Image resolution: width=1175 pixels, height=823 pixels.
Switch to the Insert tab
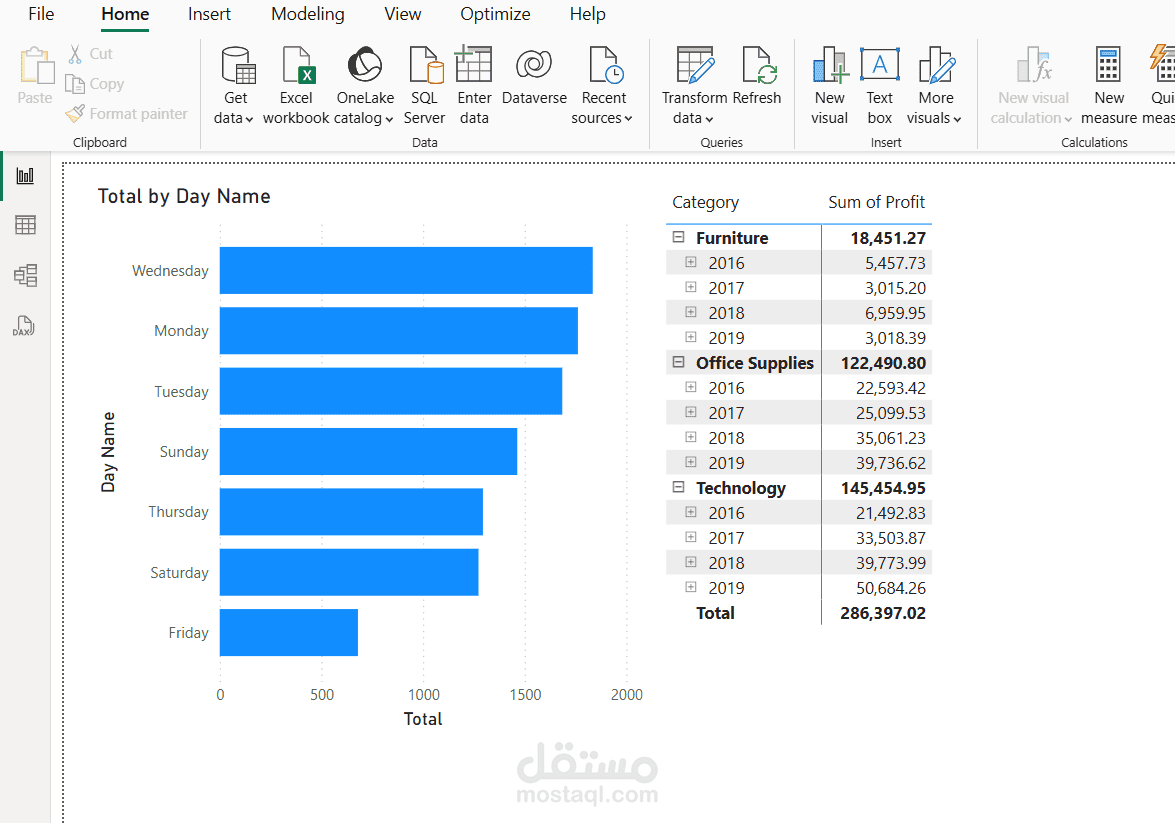pos(209,14)
